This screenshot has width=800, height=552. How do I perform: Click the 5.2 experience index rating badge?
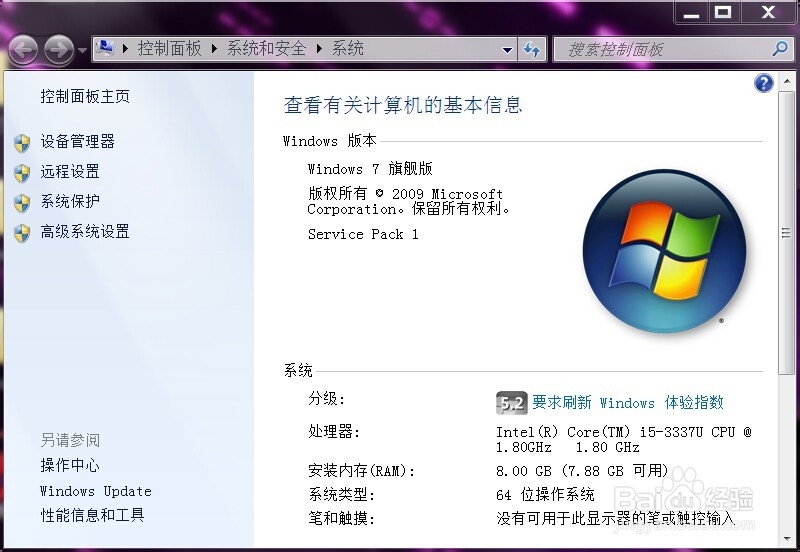pos(511,403)
